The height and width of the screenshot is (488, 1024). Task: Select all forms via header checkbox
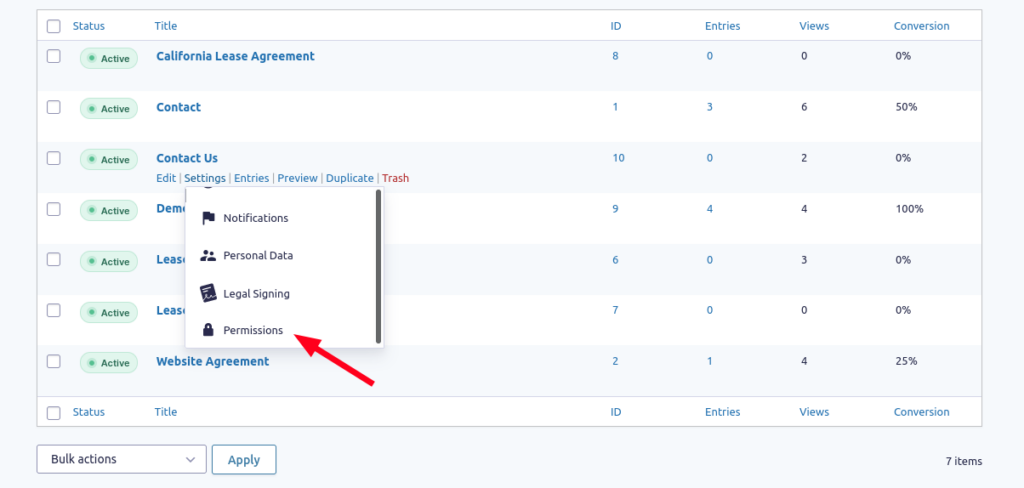[54, 26]
